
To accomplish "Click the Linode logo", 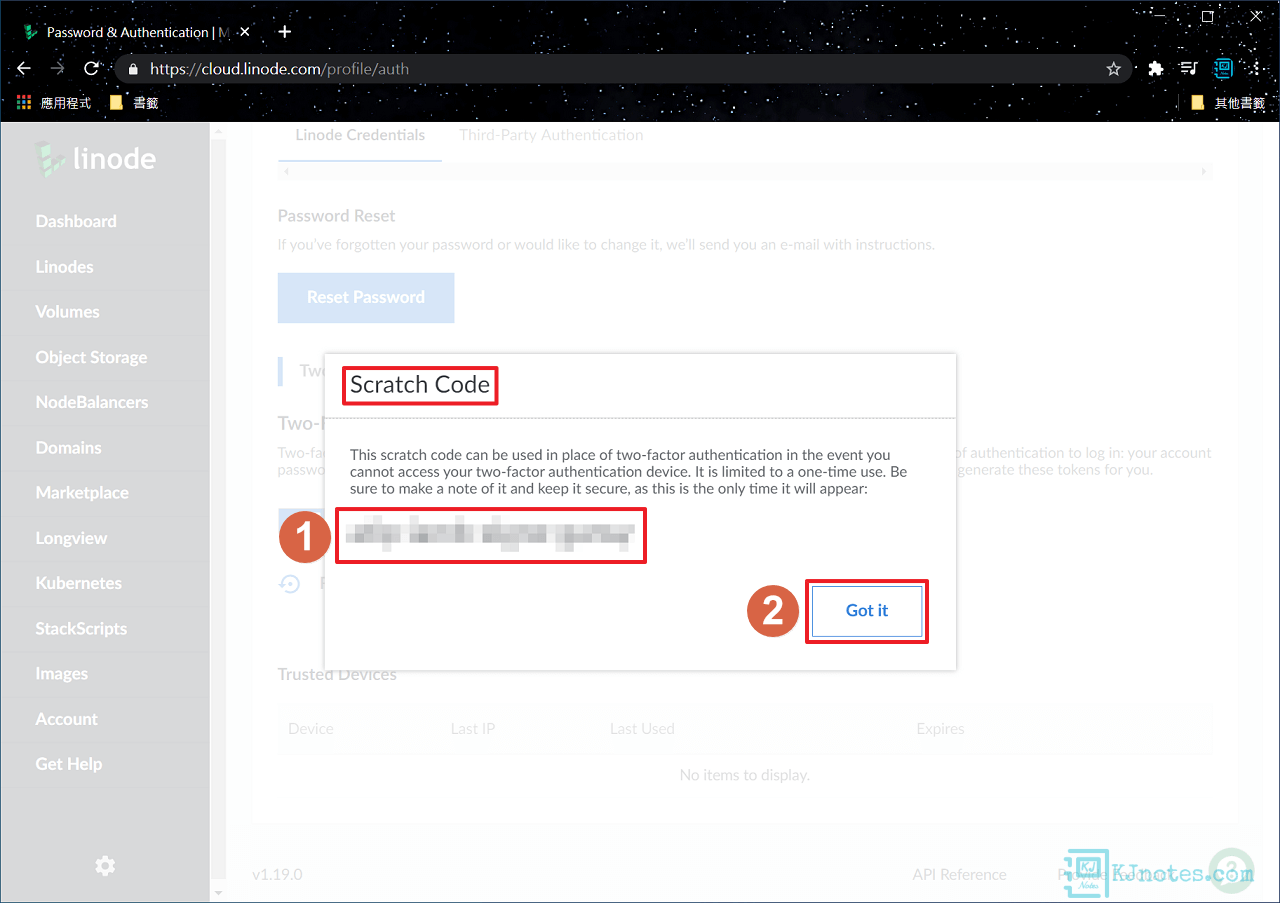I will point(96,158).
